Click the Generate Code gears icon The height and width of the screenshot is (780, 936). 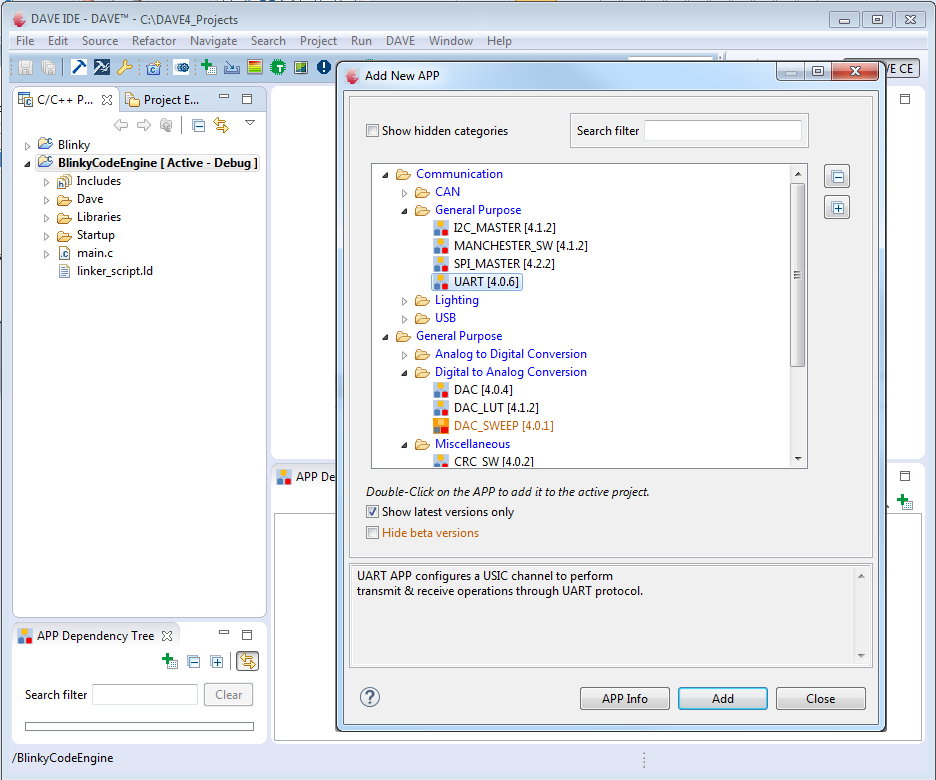click(182, 67)
